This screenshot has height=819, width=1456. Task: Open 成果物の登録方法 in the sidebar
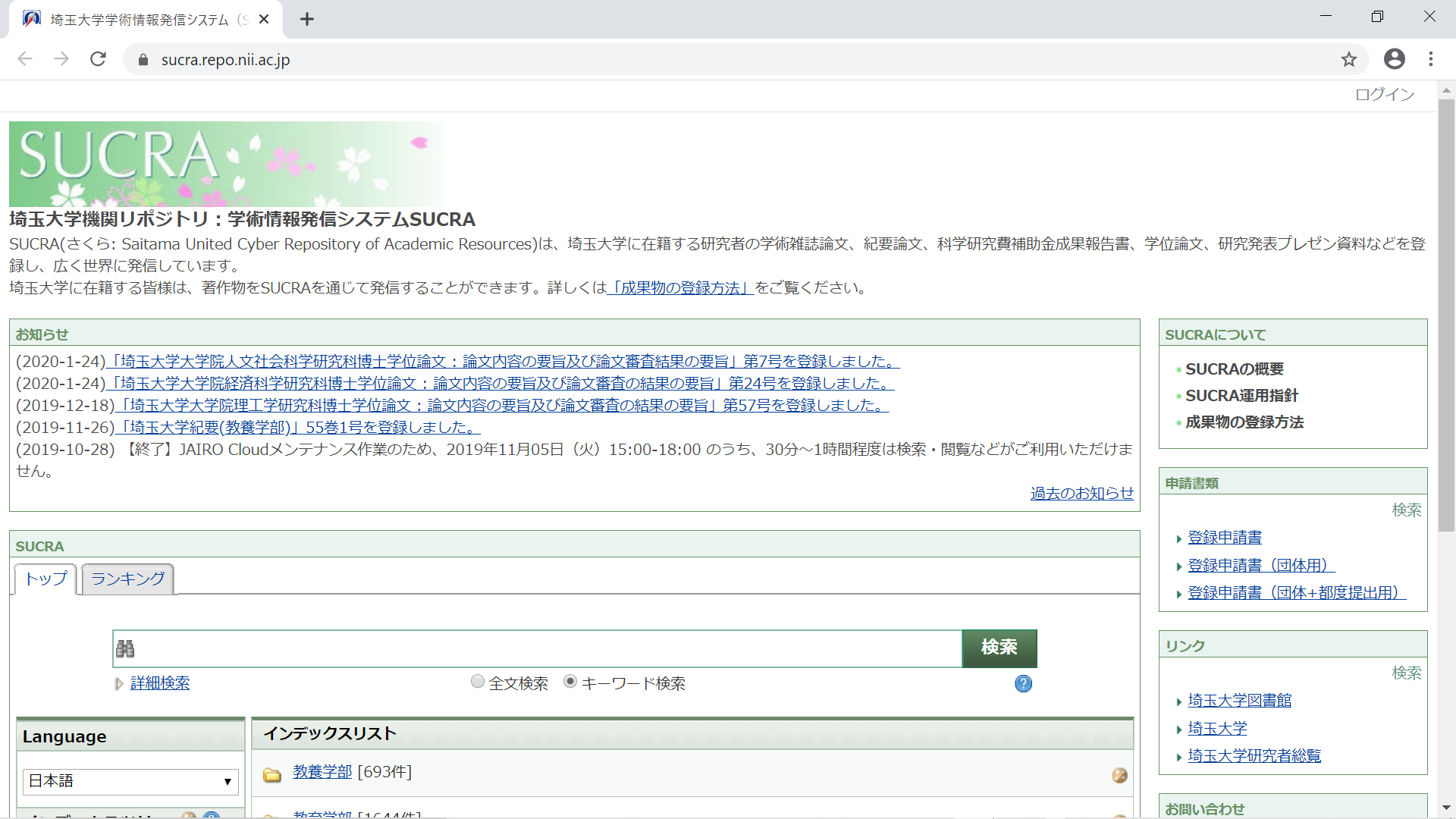pos(1244,422)
